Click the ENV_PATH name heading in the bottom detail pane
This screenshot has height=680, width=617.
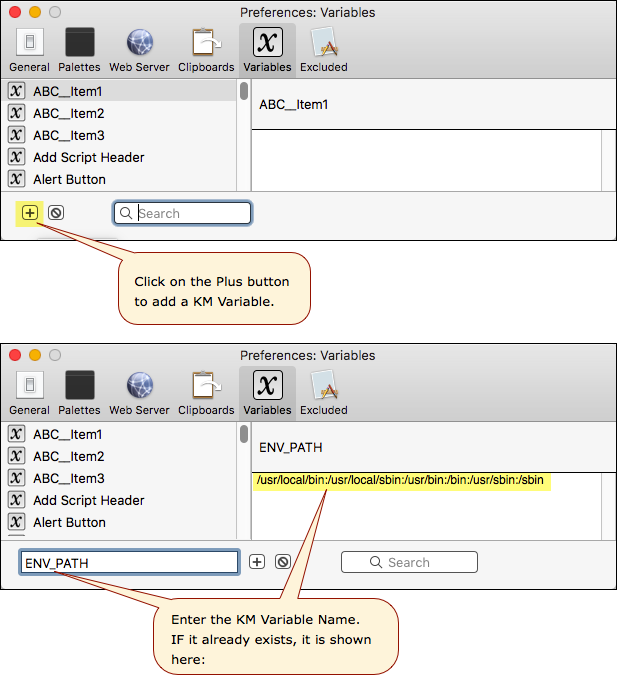click(291, 448)
